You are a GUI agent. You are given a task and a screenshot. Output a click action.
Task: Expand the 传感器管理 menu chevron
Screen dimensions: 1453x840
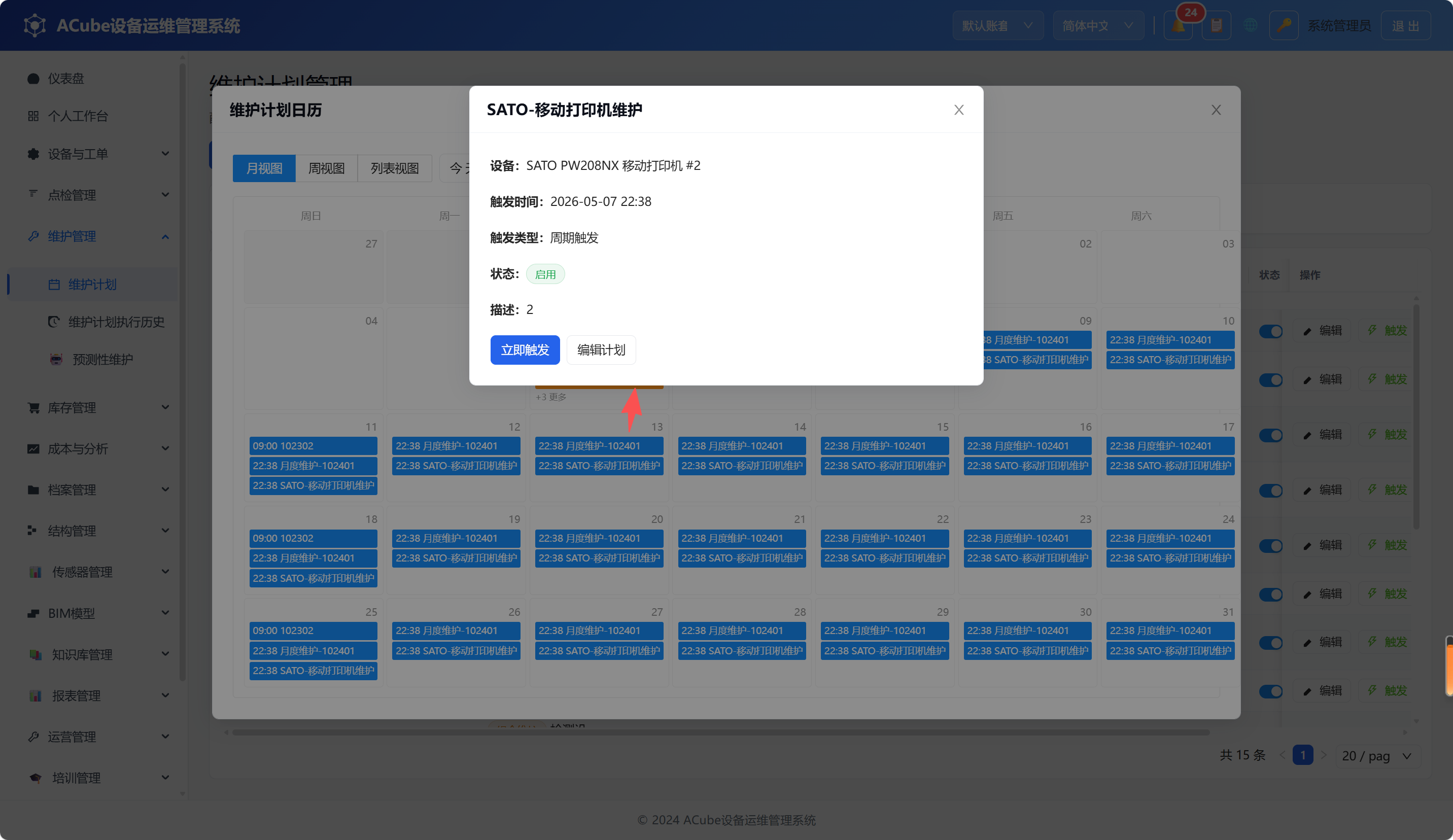[165, 571]
